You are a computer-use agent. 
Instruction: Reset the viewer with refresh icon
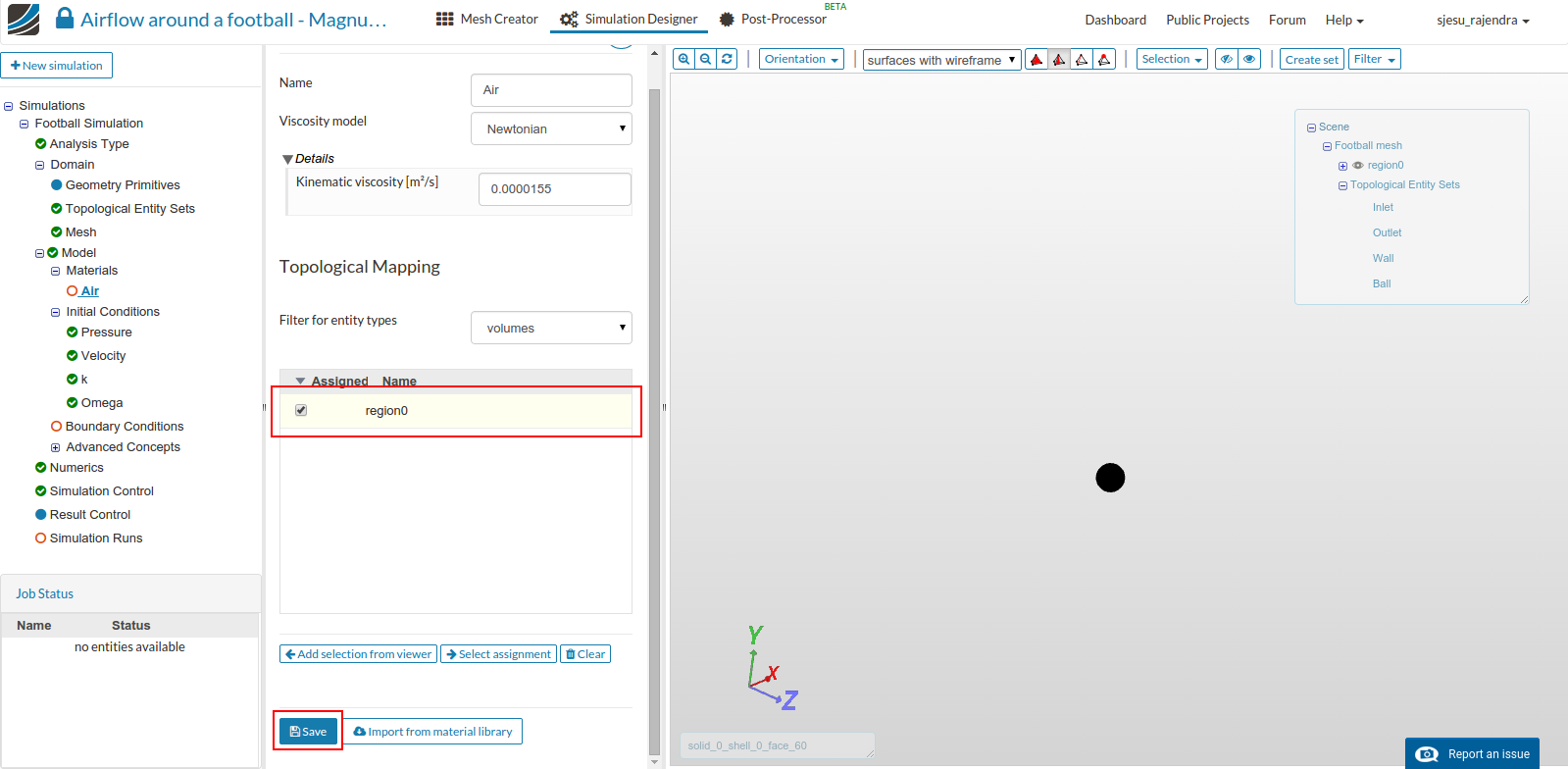point(727,59)
